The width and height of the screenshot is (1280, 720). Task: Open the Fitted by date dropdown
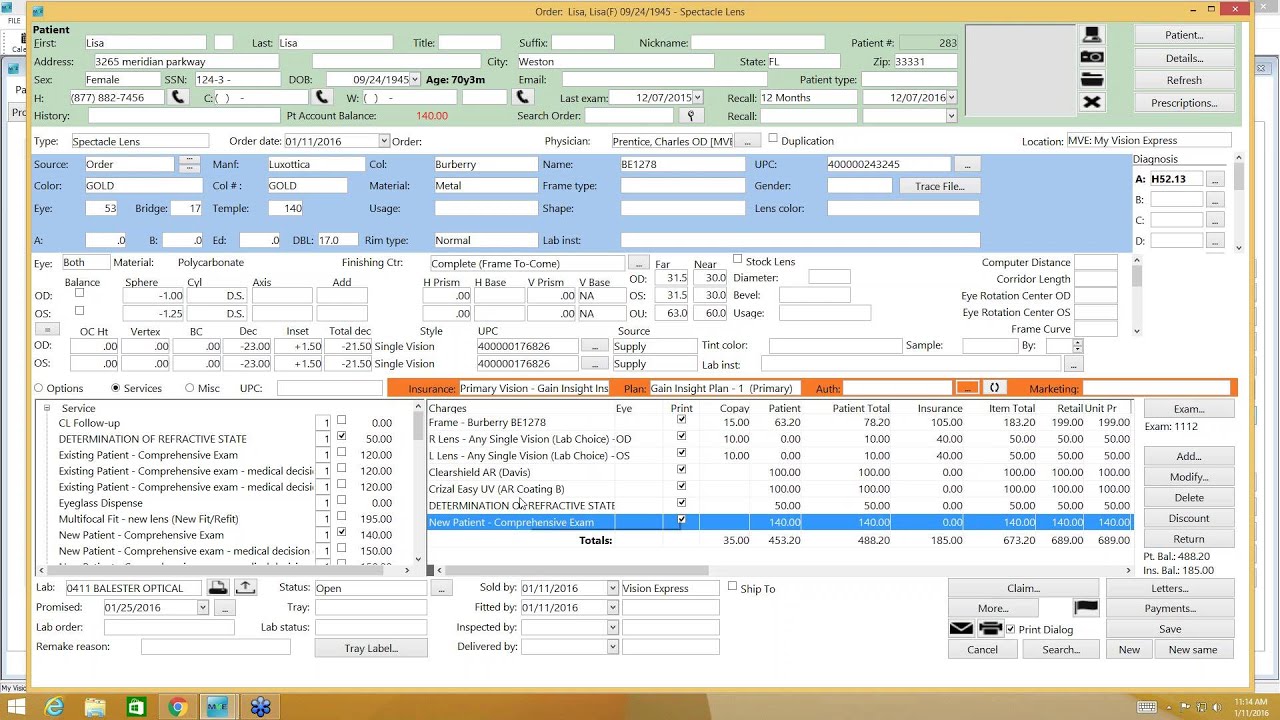[x=612, y=608]
